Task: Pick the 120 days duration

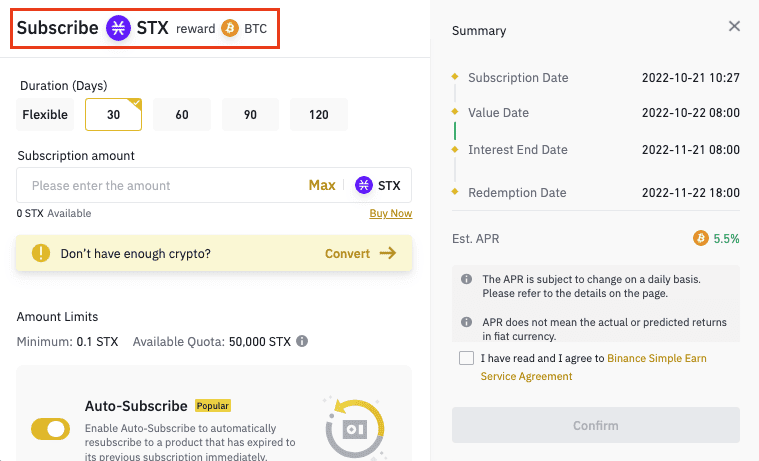Action: click(x=319, y=115)
